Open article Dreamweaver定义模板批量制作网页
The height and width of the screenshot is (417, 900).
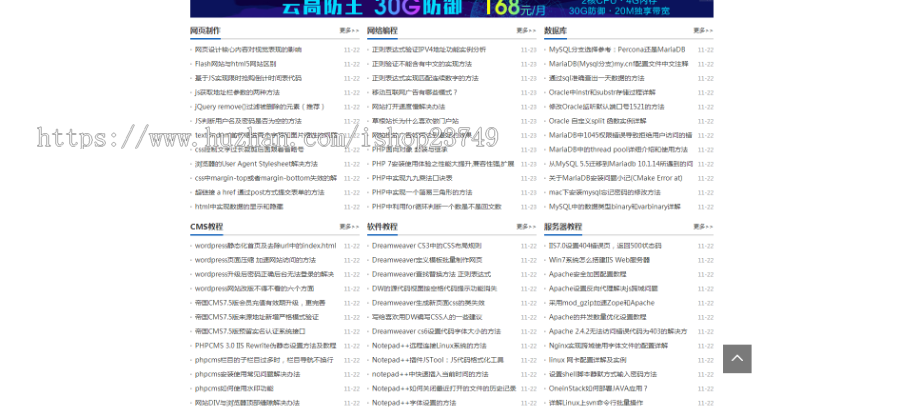(427, 260)
